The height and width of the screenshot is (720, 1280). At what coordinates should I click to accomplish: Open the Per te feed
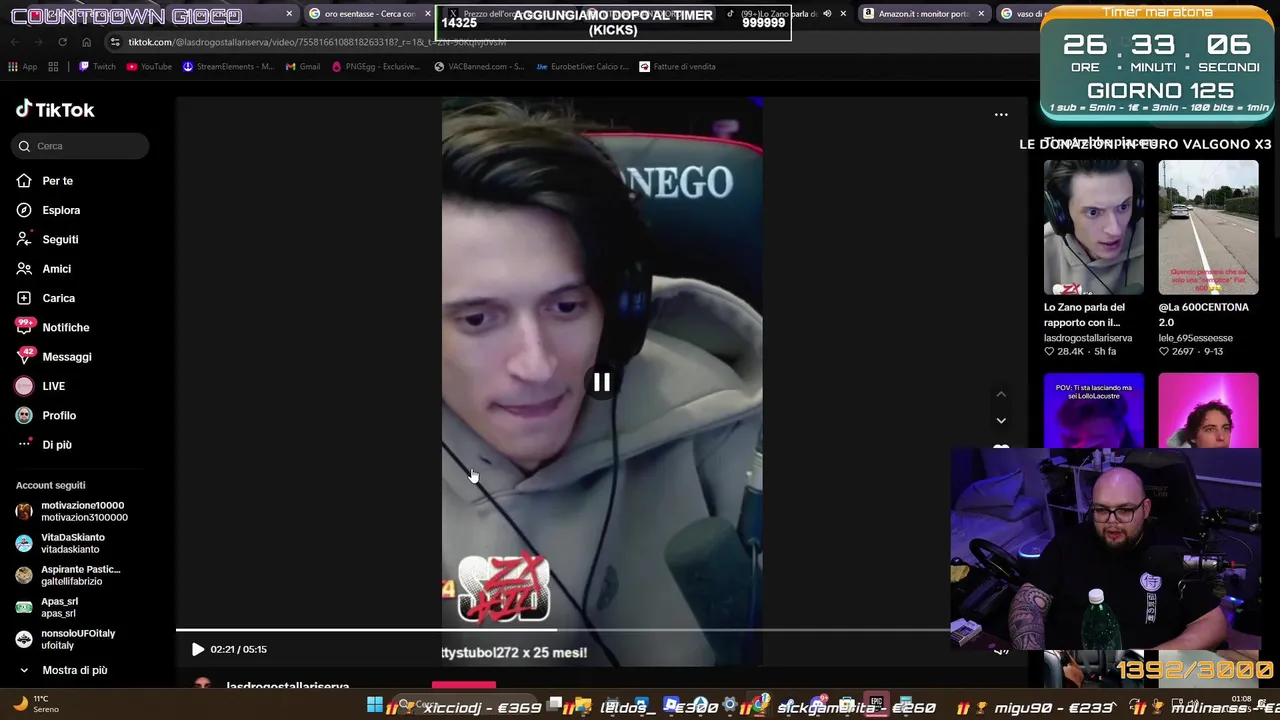57,181
